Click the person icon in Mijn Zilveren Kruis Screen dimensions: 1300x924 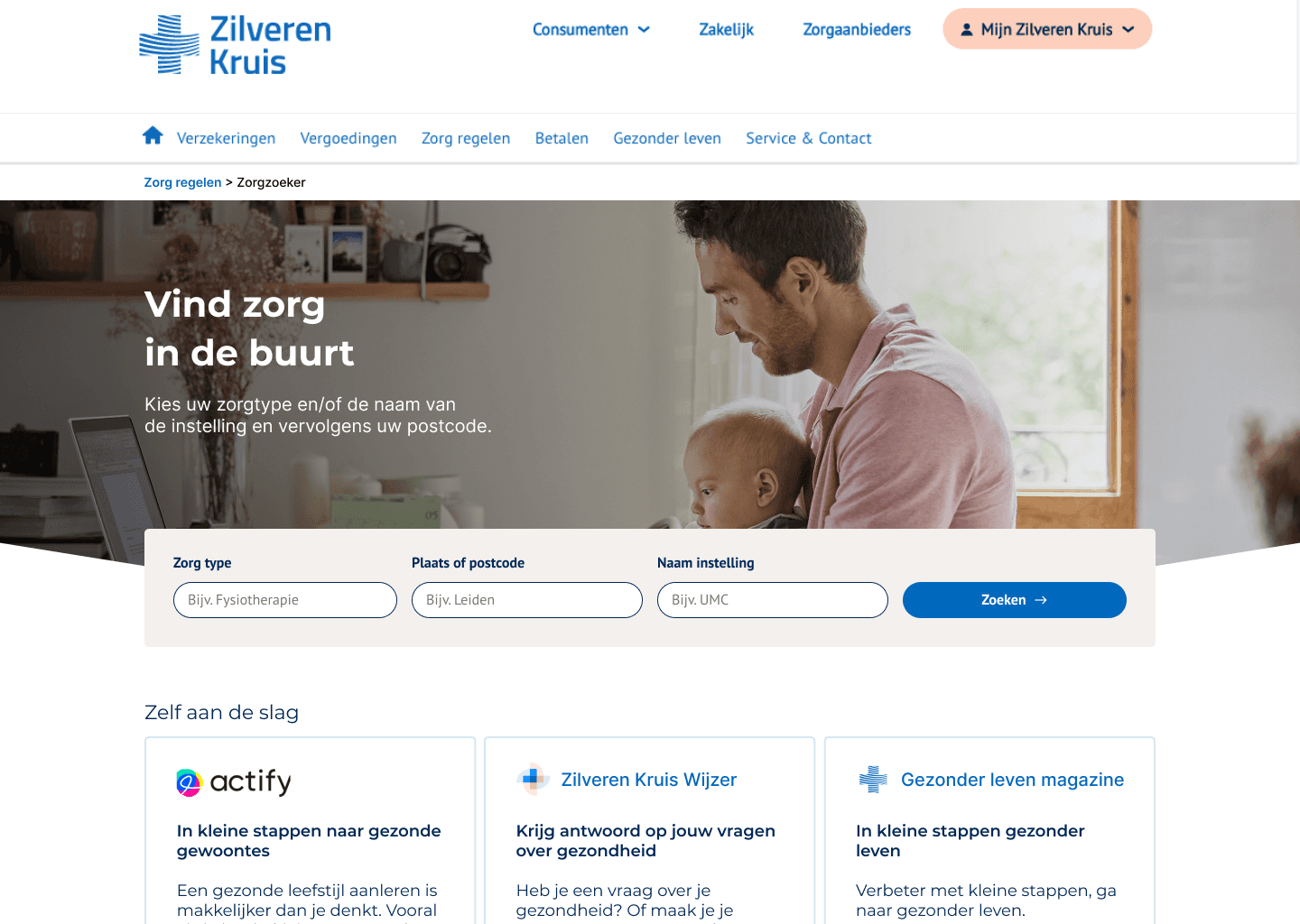pyautogui.click(x=966, y=30)
